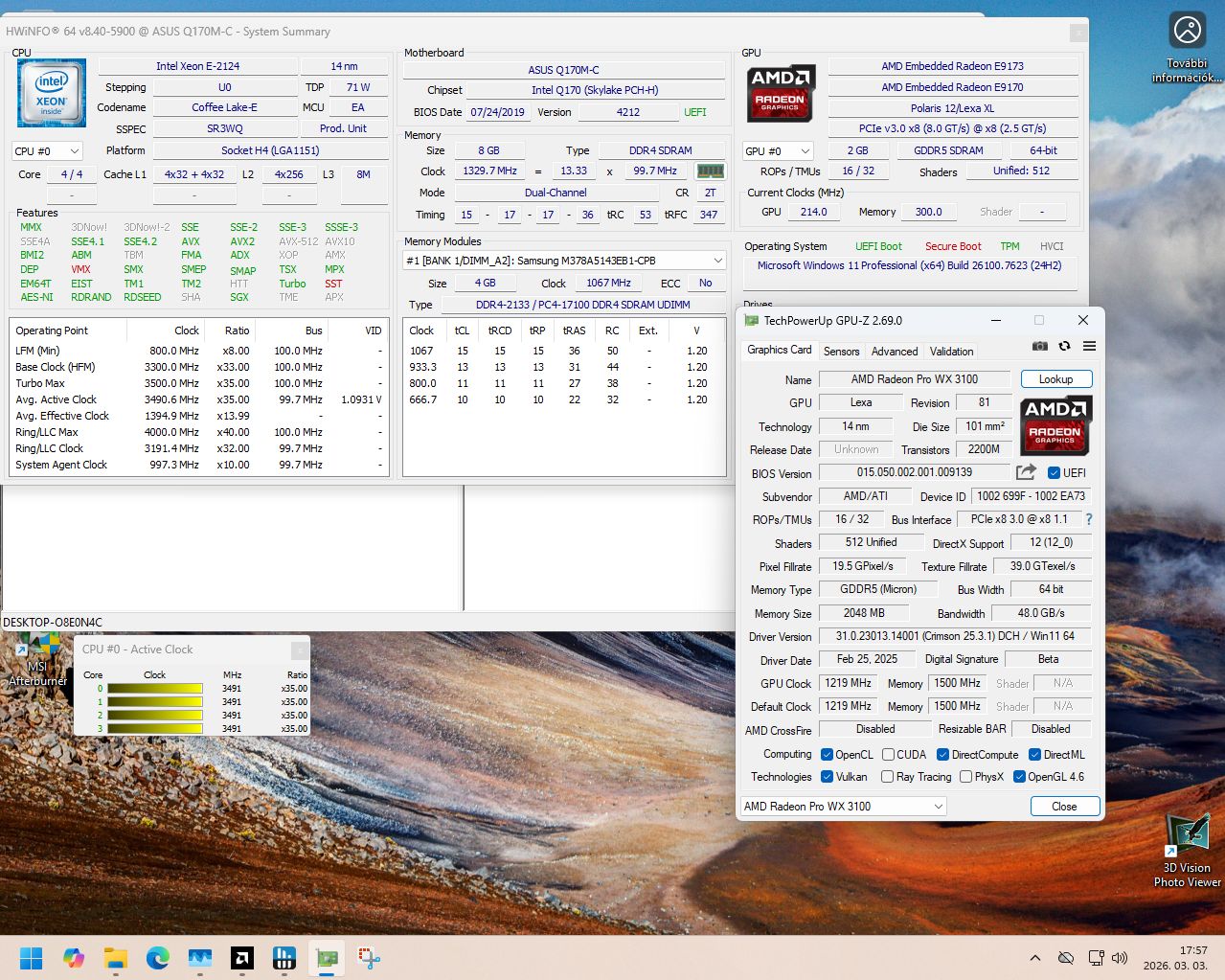Open 3D Vision Photo Viewer desktop shortcut
Screen dimensions: 1225x980
1188,850
